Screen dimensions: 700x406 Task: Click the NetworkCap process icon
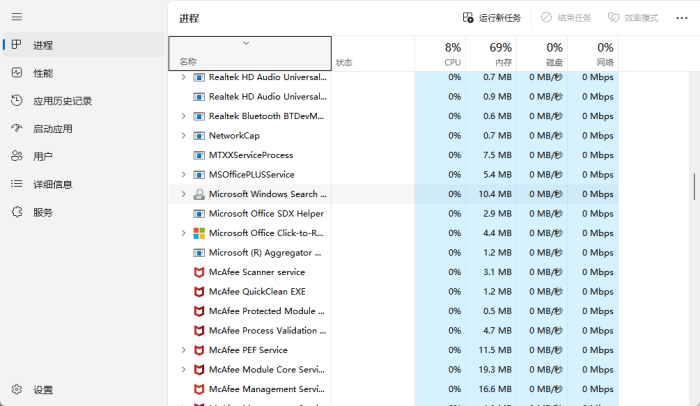point(199,135)
